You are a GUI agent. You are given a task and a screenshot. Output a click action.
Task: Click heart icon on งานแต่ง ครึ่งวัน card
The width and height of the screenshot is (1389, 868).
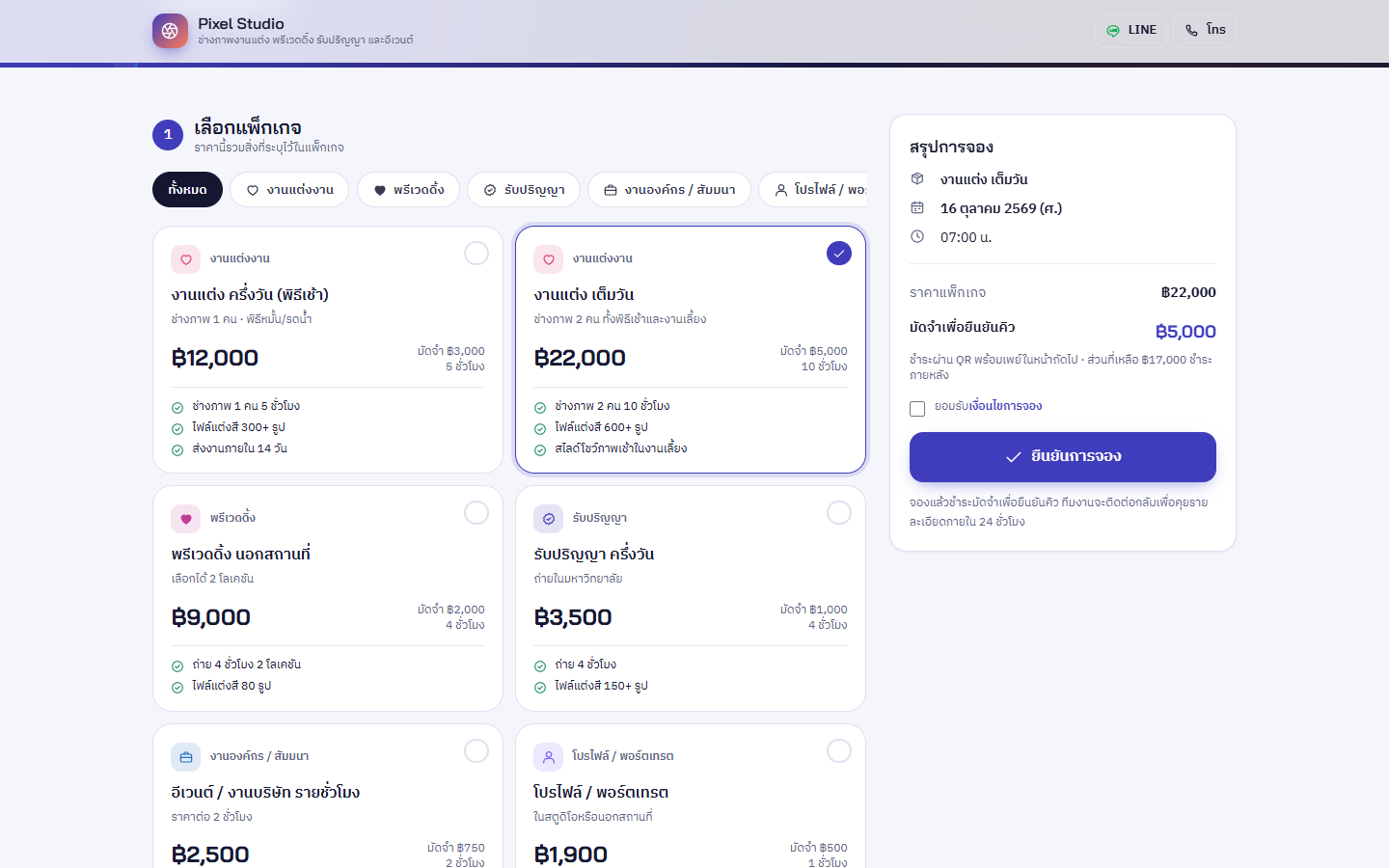pyautogui.click(x=186, y=259)
